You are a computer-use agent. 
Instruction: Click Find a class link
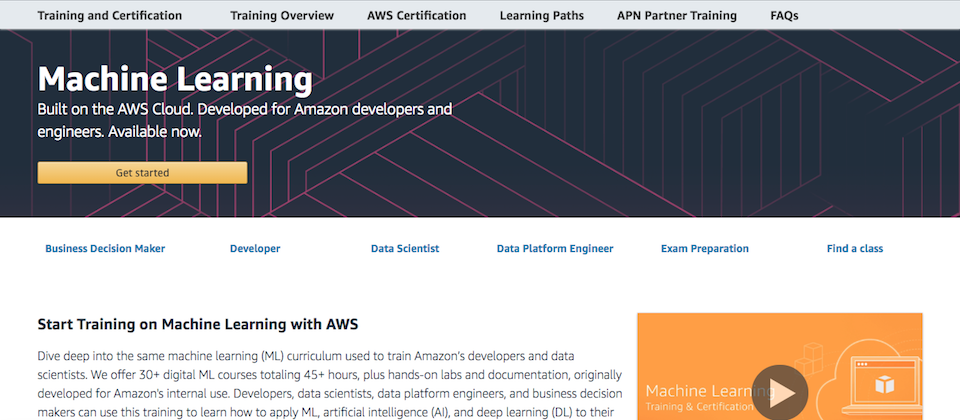tap(855, 249)
